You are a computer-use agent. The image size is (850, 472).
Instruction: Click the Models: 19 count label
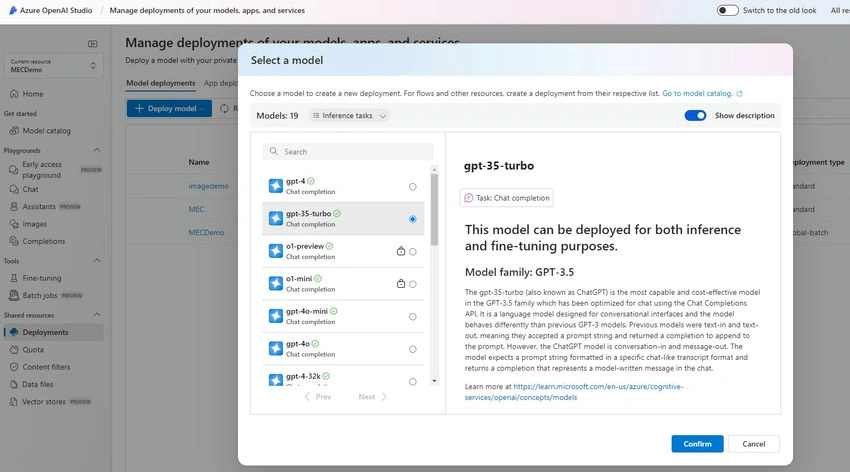(x=277, y=115)
